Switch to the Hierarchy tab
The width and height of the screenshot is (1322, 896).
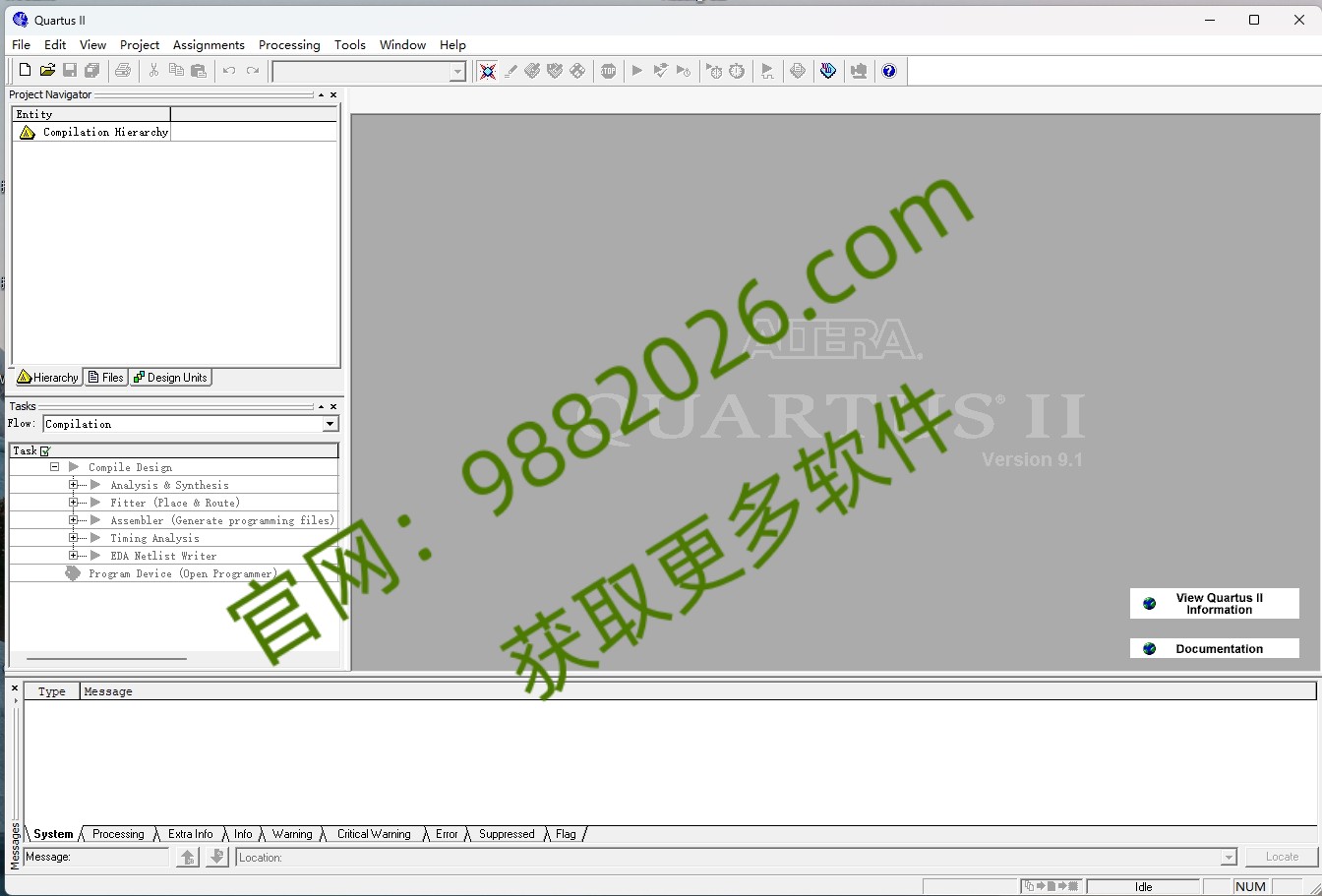47,378
